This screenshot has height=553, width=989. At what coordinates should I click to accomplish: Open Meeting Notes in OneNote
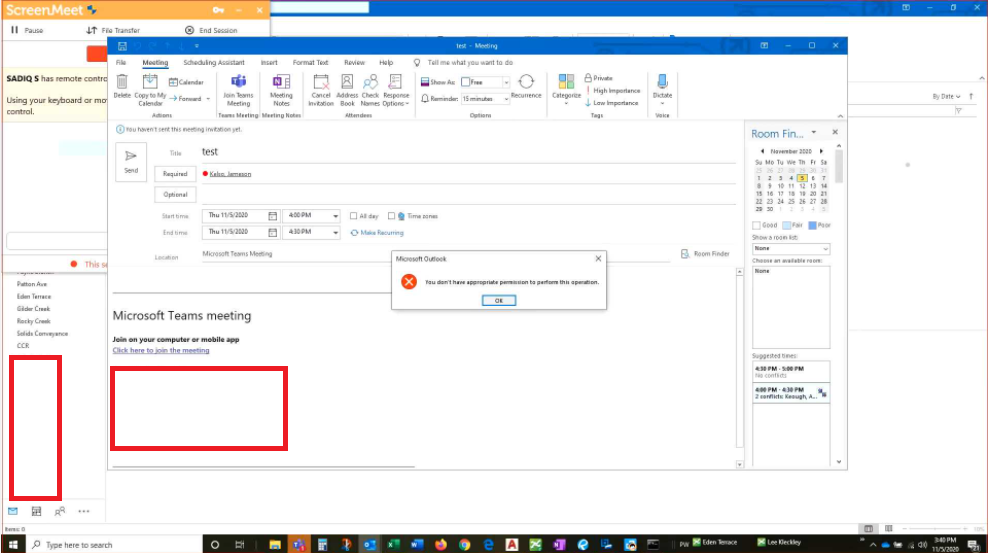(x=281, y=81)
